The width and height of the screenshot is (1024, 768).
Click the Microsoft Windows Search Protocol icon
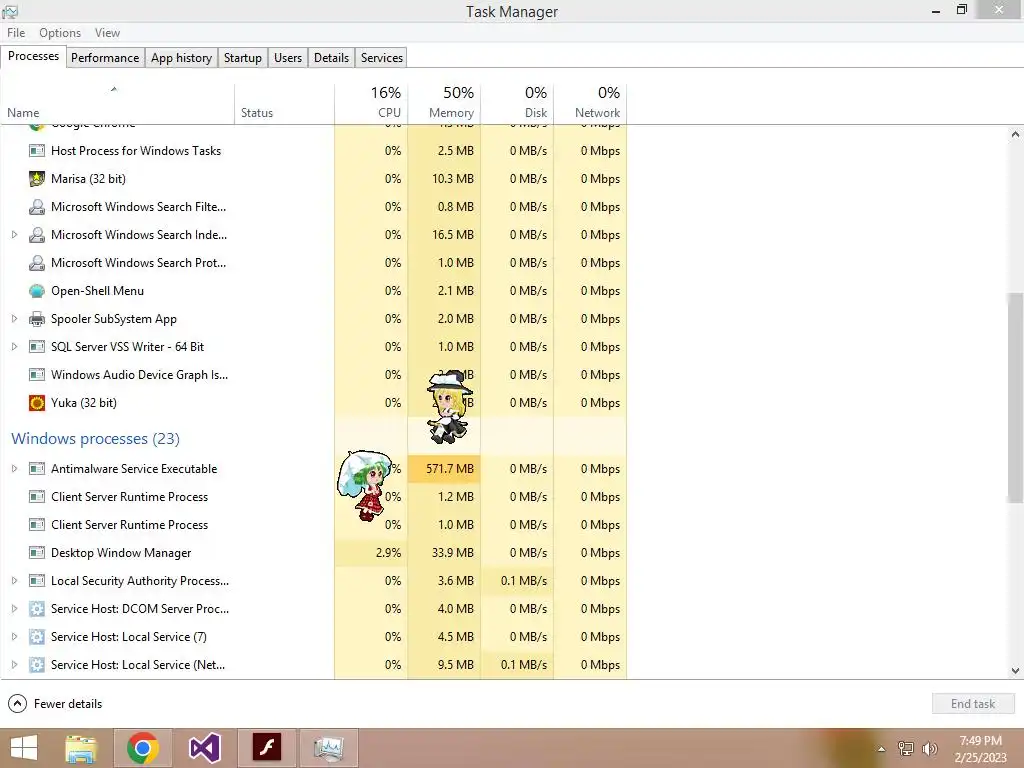coord(37,263)
